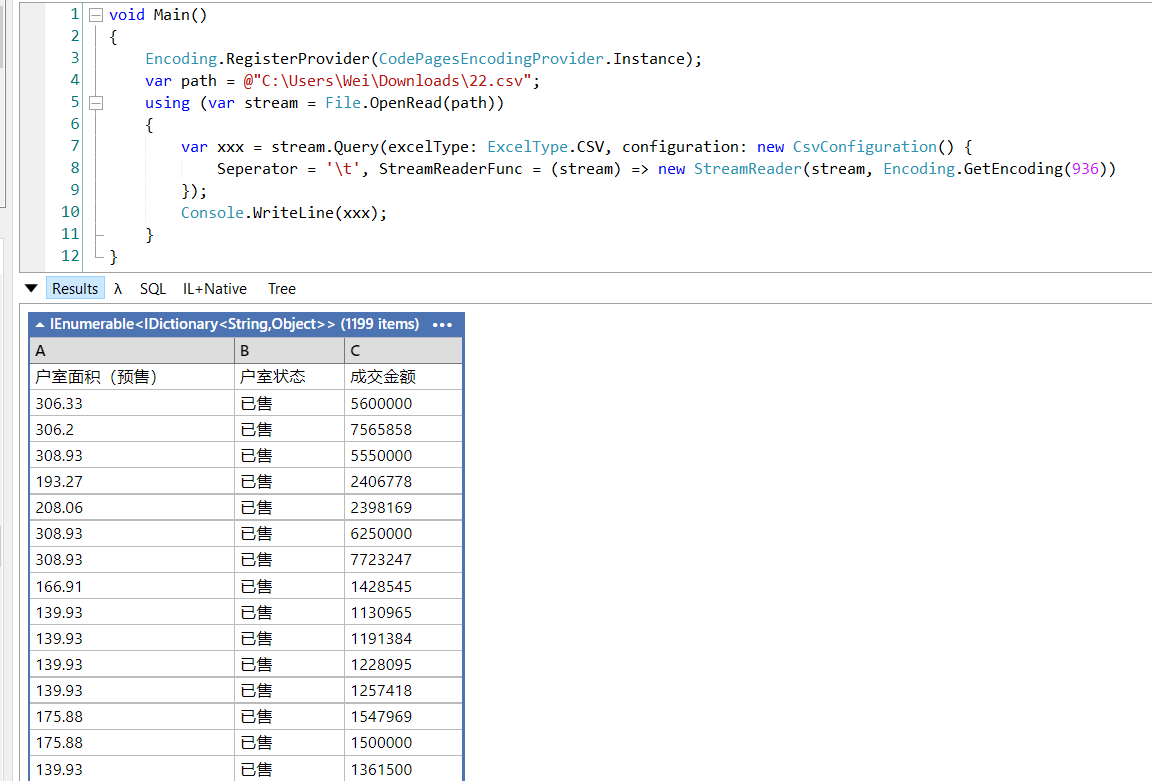Open the Tree tab
This screenshot has width=1152, height=781.
click(281, 288)
